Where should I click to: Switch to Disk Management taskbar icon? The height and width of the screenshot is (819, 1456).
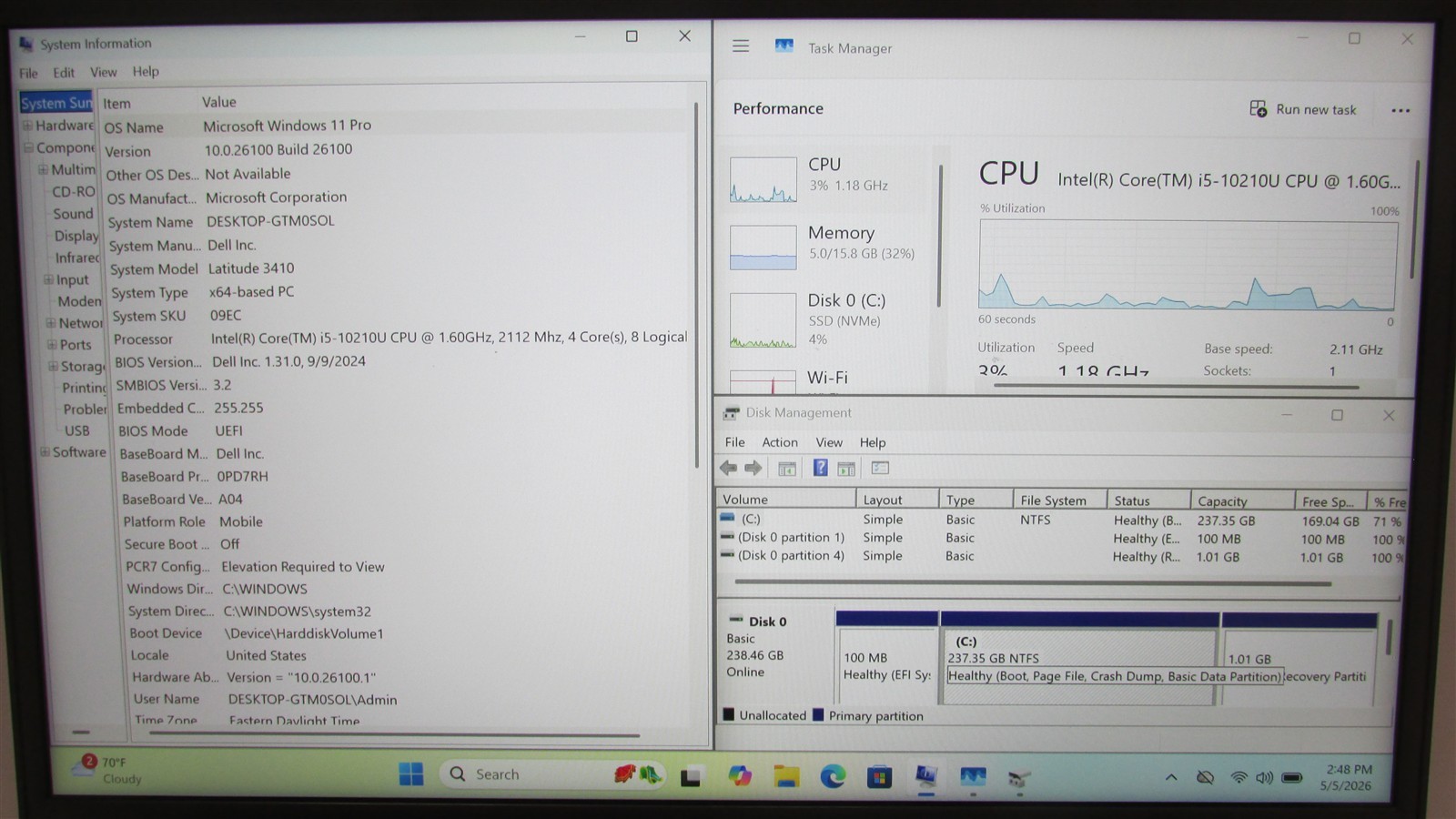tap(1019, 778)
